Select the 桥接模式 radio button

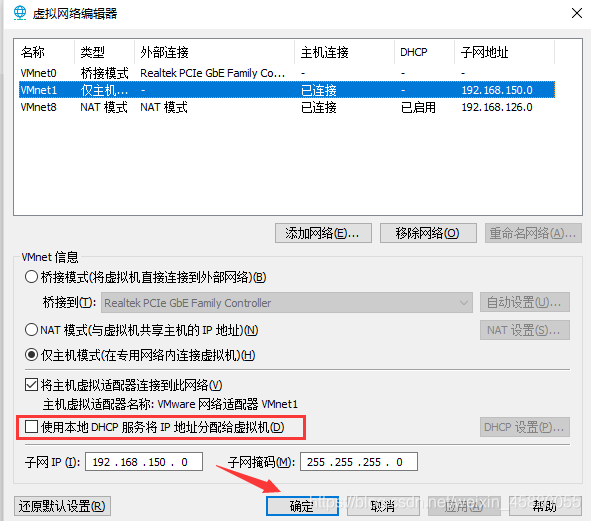pos(31,277)
